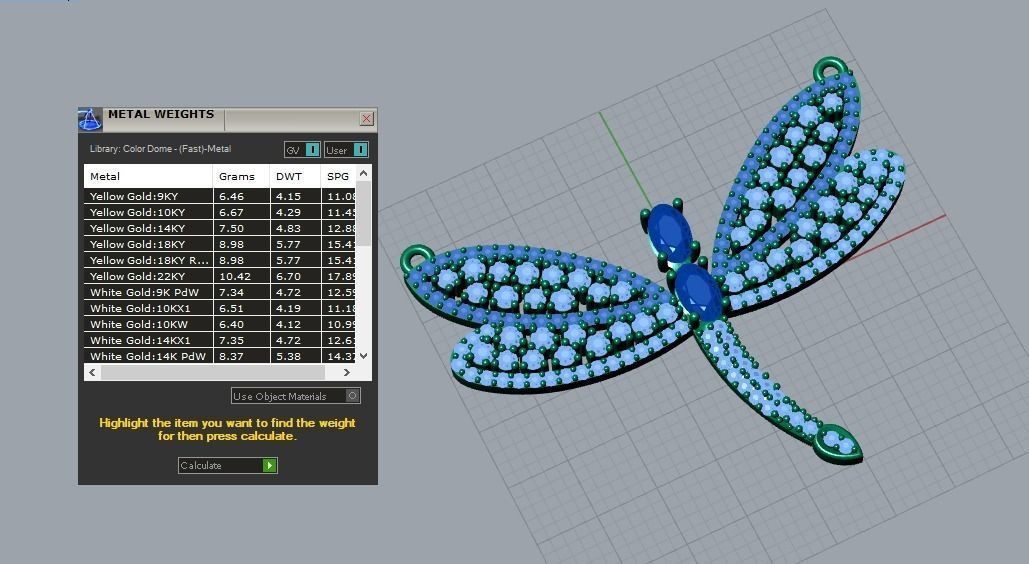The width and height of the screenshot is (1029, 564).
Task: Click the vertical scrollbar thumb in table
Action: point(364,213)
